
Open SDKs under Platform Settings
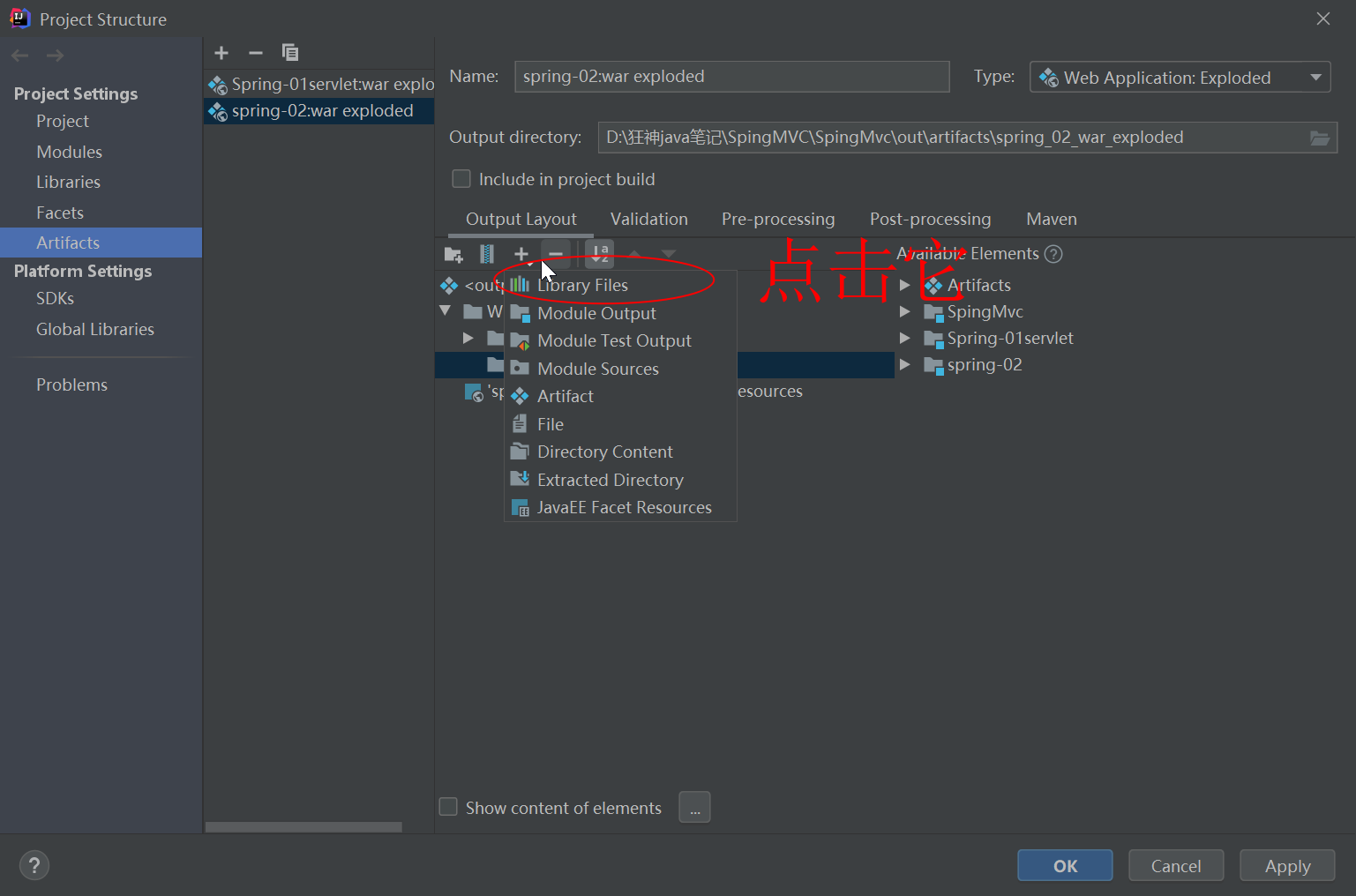coord(55,298)
